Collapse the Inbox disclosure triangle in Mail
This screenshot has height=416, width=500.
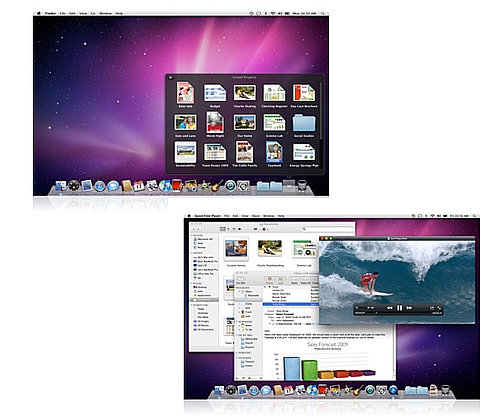[x=240, y=292]
